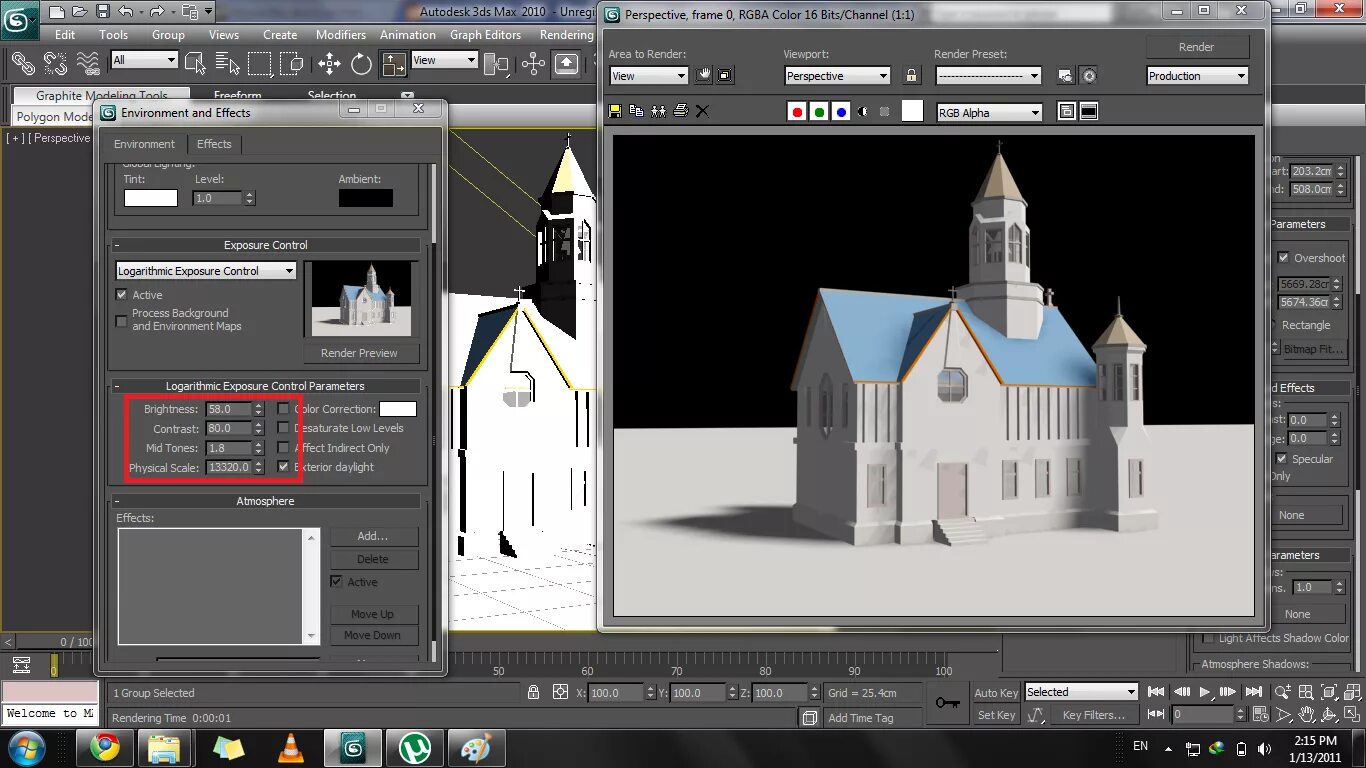Image resolution: width=1366 pixels, height=768 pixels.
Task: Click the Toggle UI icon in render window
Action: click(1089, 112)
